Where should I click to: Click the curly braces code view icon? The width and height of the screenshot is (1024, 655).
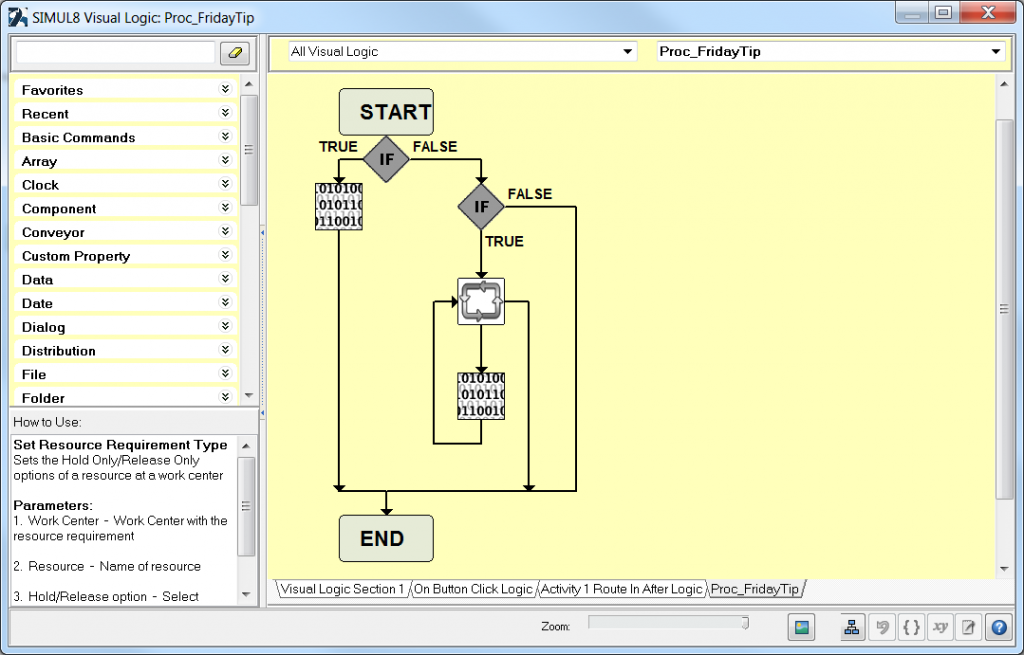pyautogui.click(x=911, y=628)
